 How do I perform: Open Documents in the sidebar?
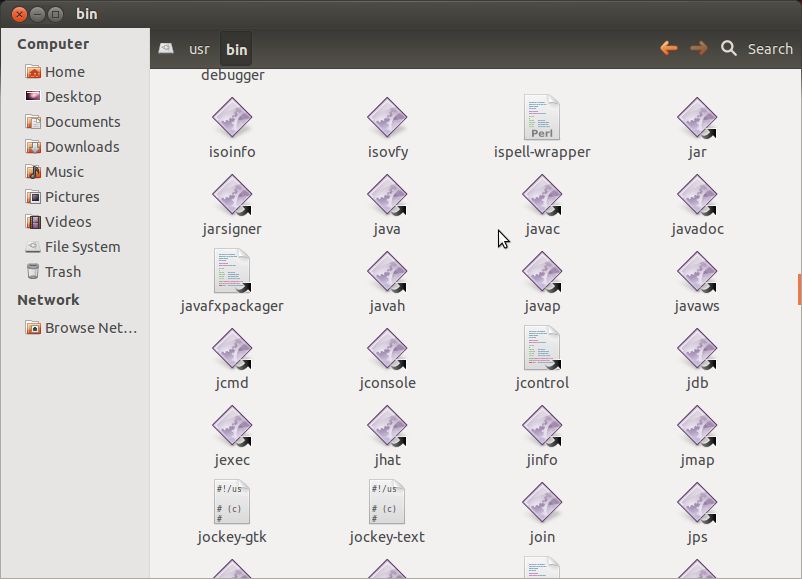point(75,122)
